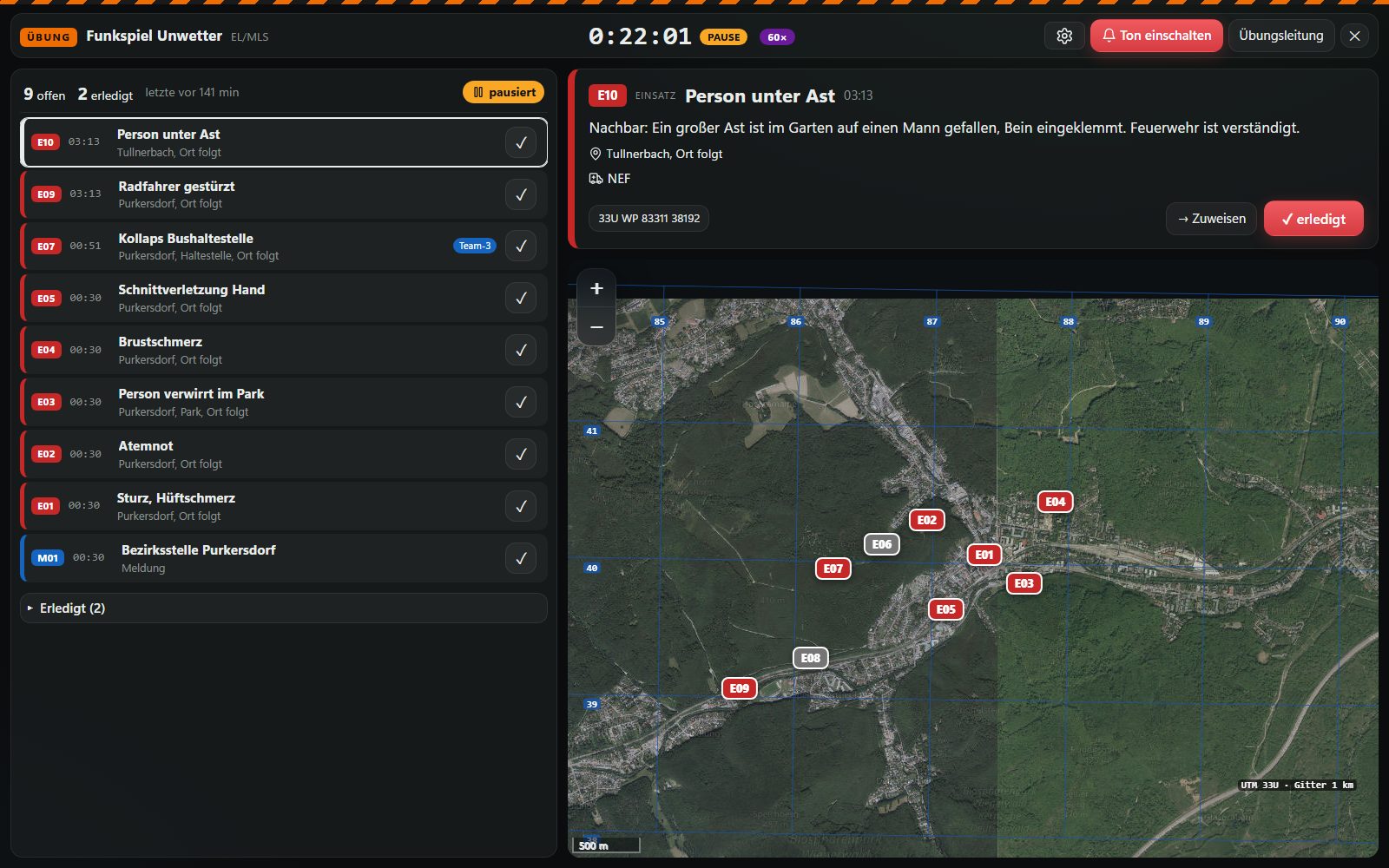Click the Tullnerbach, Ort folgt location in detail
1389x868 pixels.
[663, 154]
